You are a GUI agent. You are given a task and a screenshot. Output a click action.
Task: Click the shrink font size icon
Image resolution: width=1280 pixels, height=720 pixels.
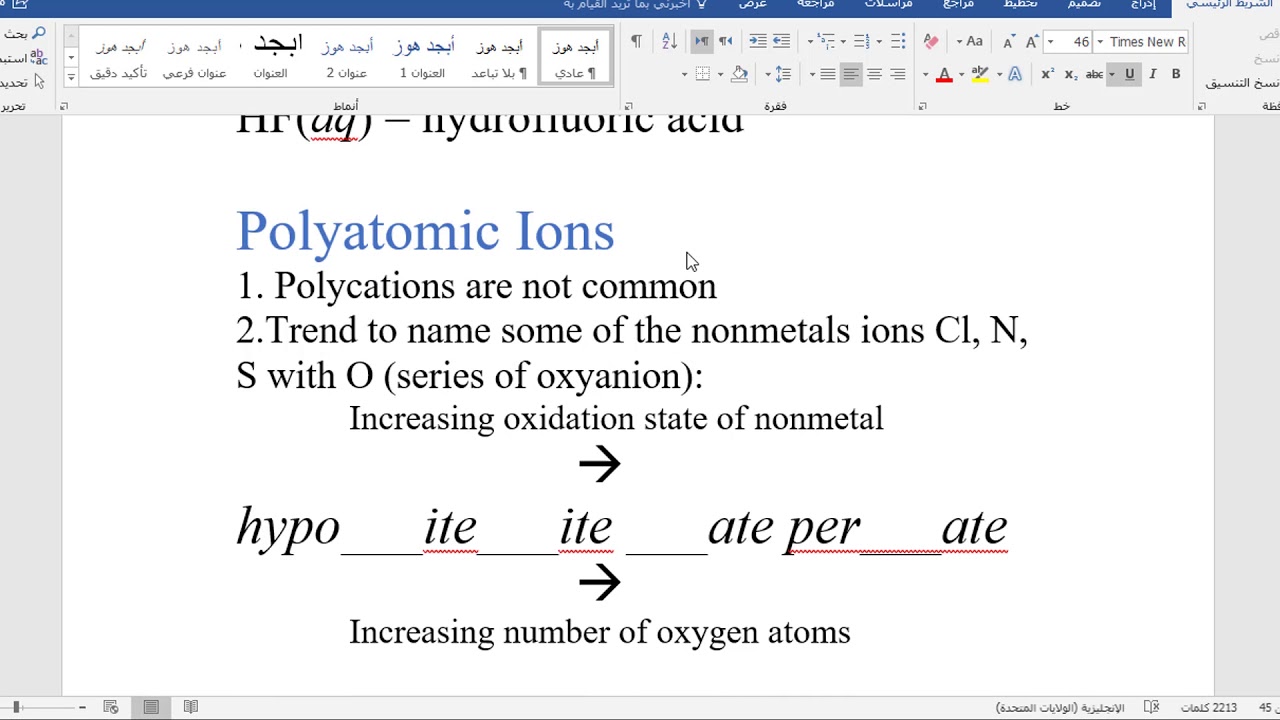[x=1008, y=41]
